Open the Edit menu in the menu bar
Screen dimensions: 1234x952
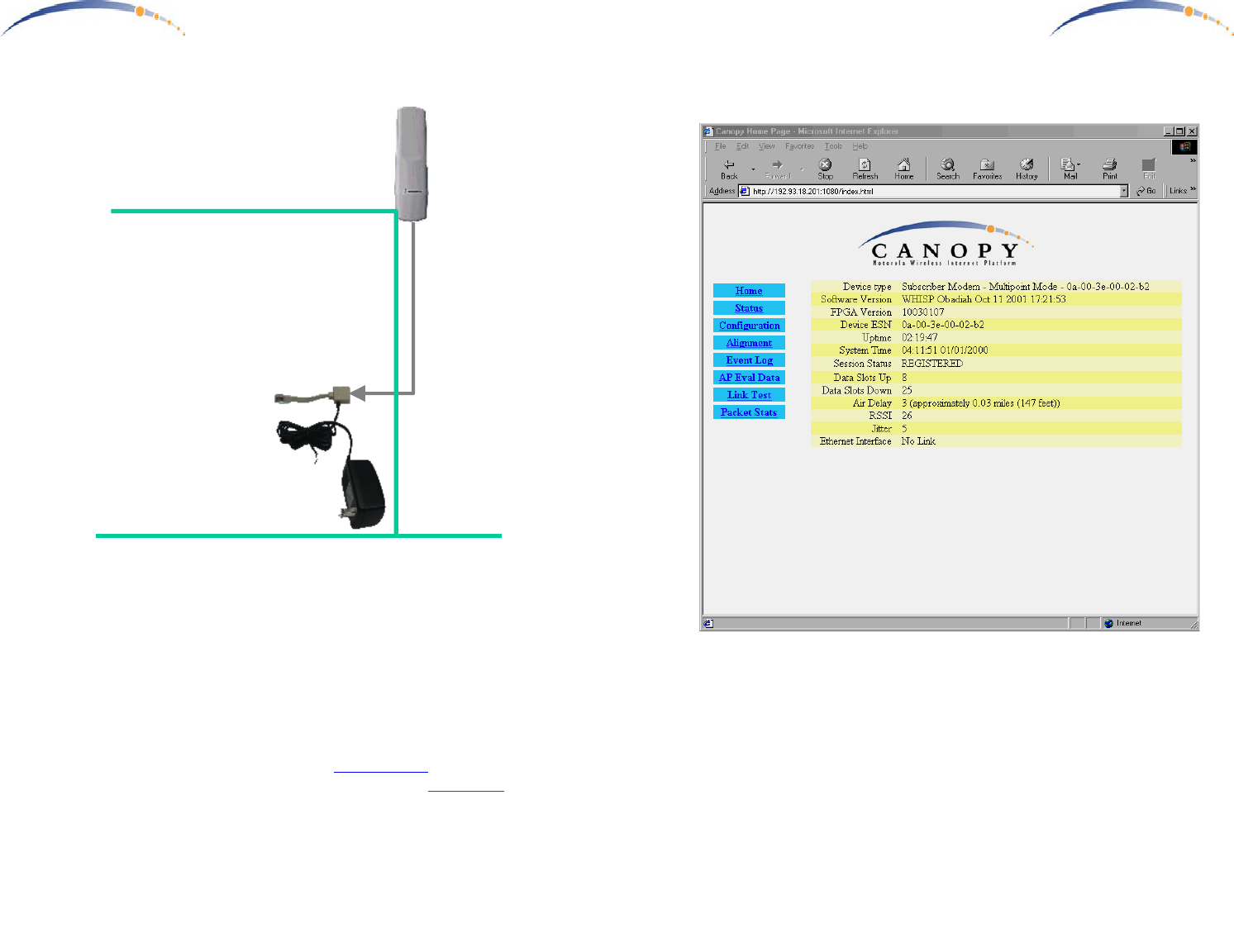(x=743, y=146)
